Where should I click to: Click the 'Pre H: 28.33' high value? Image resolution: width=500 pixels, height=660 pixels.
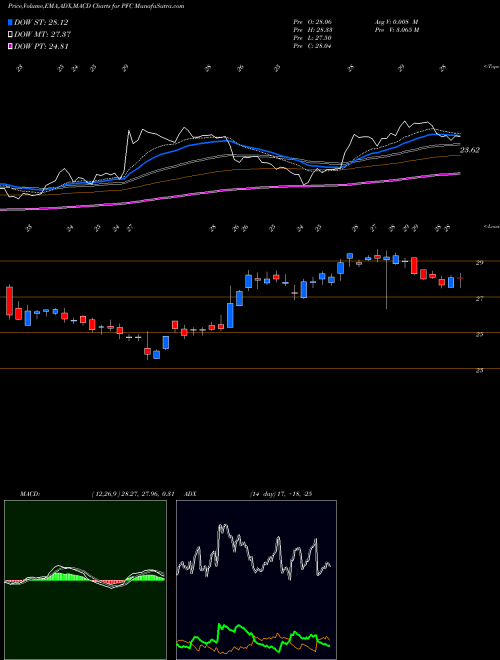click(312, 30)
